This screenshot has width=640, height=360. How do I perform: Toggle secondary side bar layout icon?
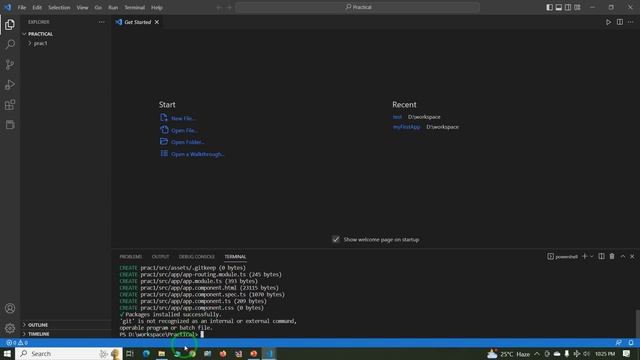pyautogui.click(x=568, y=7)
